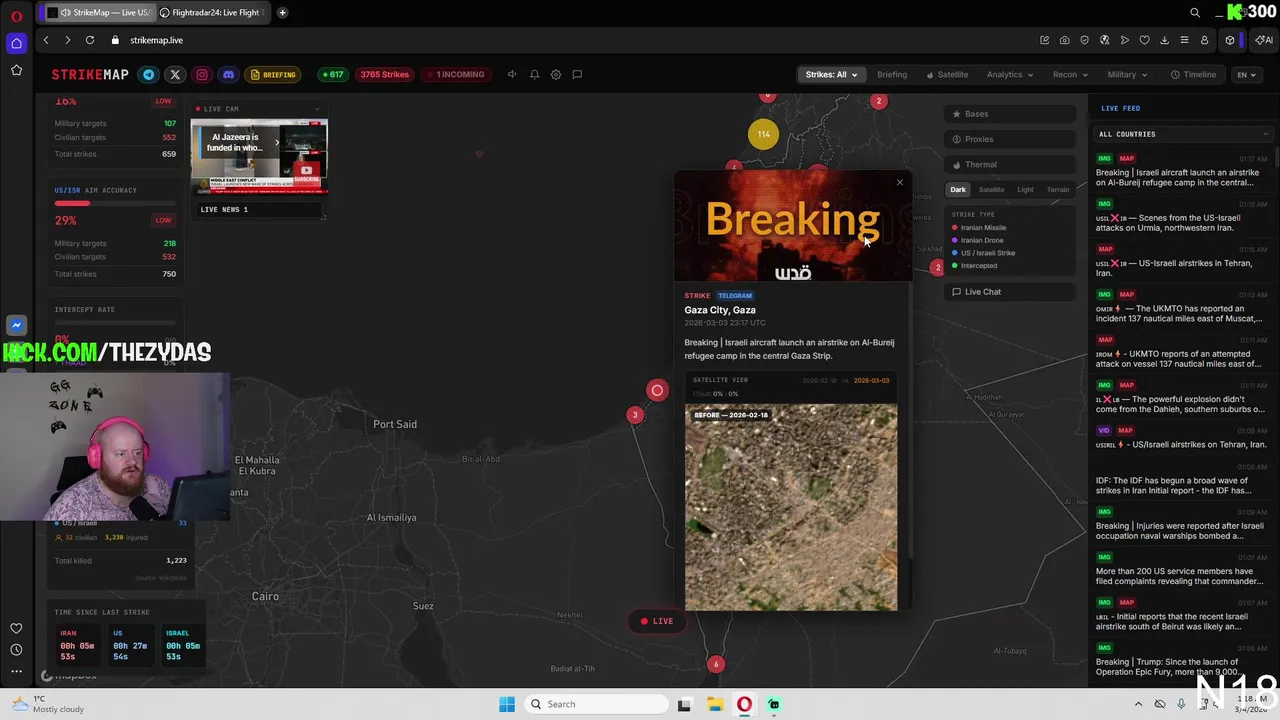Add page to bookmarks heart icon
Screen dimensions: 1280x720
tap(1144, 40)
